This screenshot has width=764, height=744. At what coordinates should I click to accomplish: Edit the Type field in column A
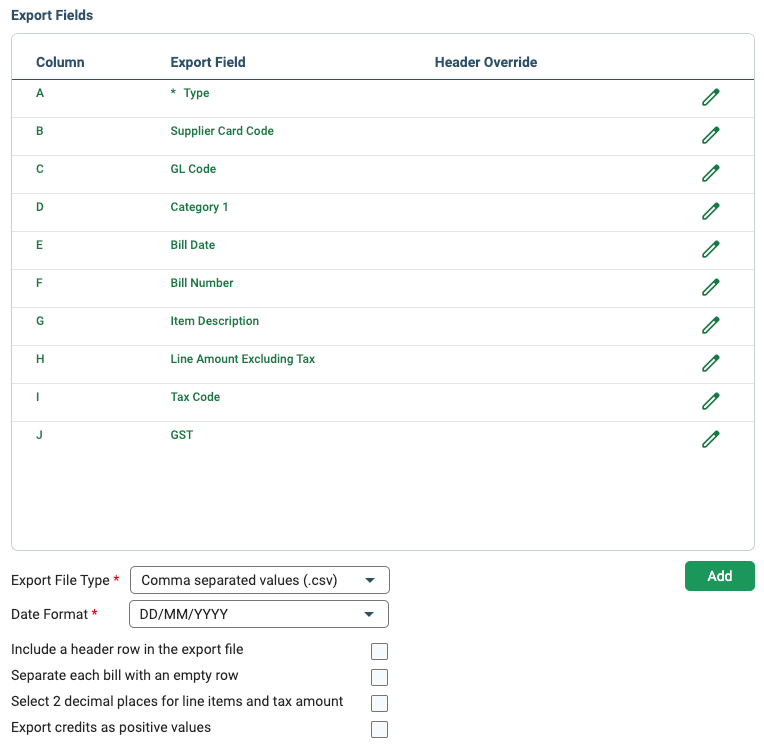[710, 97]
